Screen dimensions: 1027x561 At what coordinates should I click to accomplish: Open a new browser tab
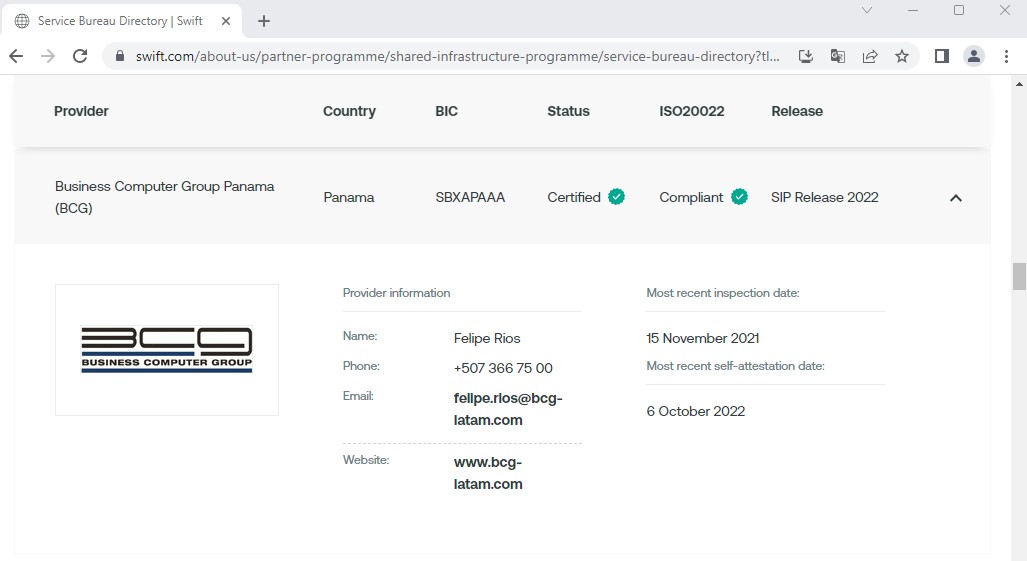pyautogui.click(x=264, y=21)
